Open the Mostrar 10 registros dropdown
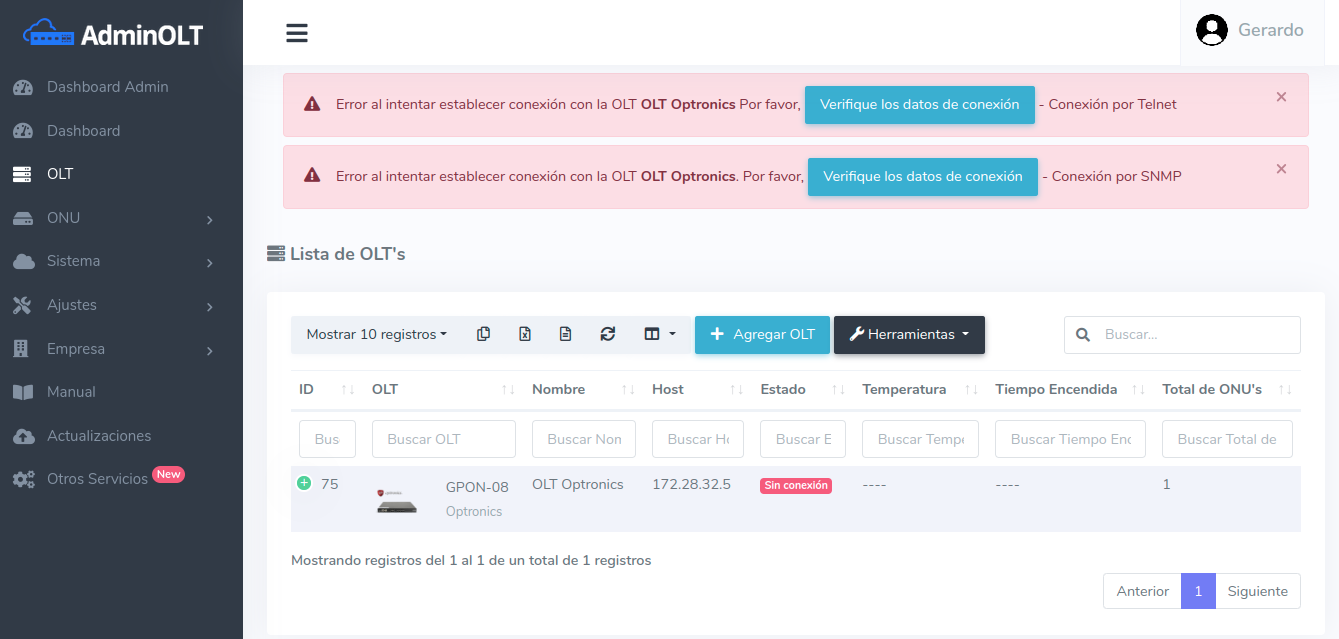 coord(376,335)
